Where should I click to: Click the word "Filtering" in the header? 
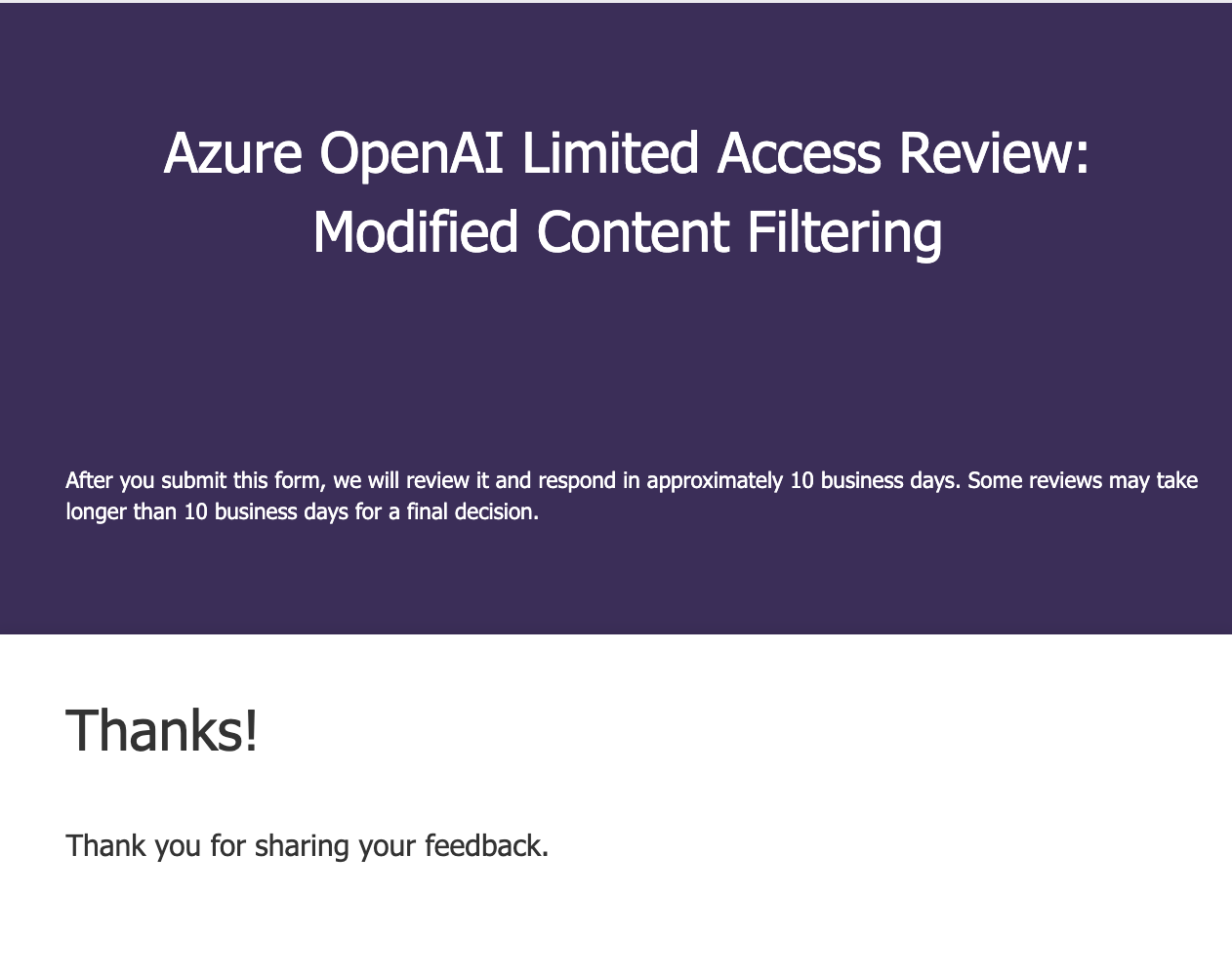(844, 232)
